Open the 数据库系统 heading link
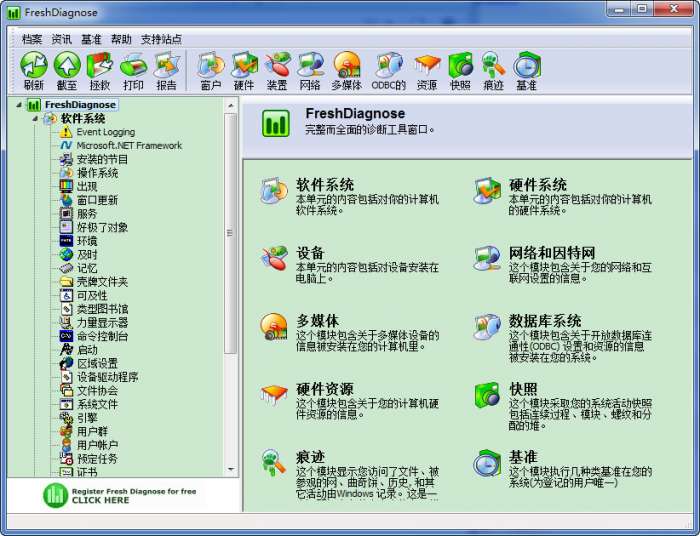 (x=545, y=320)
